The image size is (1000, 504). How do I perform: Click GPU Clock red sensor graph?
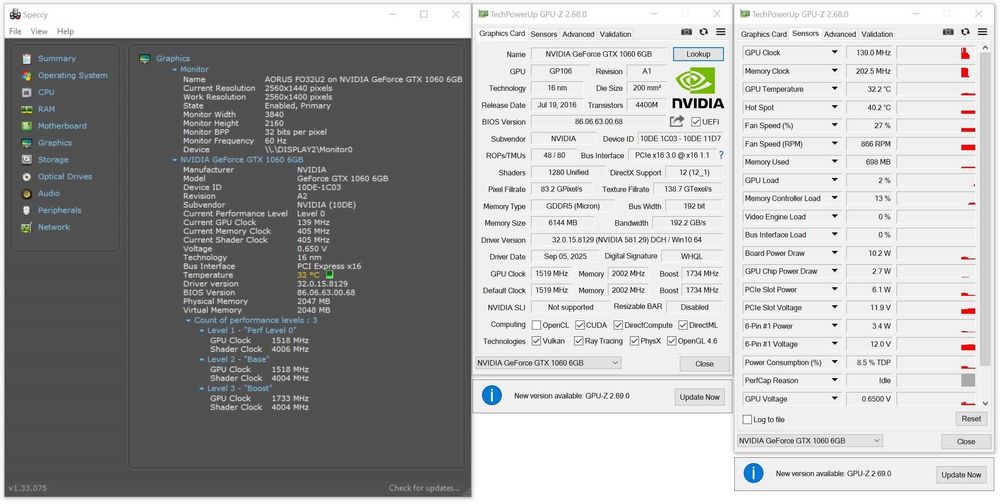click(936, 53)
